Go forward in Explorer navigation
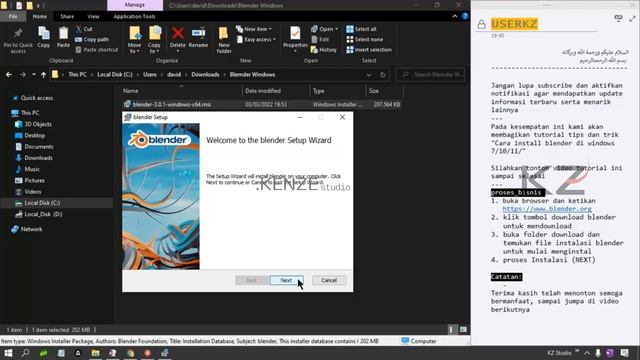640x360 pixels. click(23, 75)
